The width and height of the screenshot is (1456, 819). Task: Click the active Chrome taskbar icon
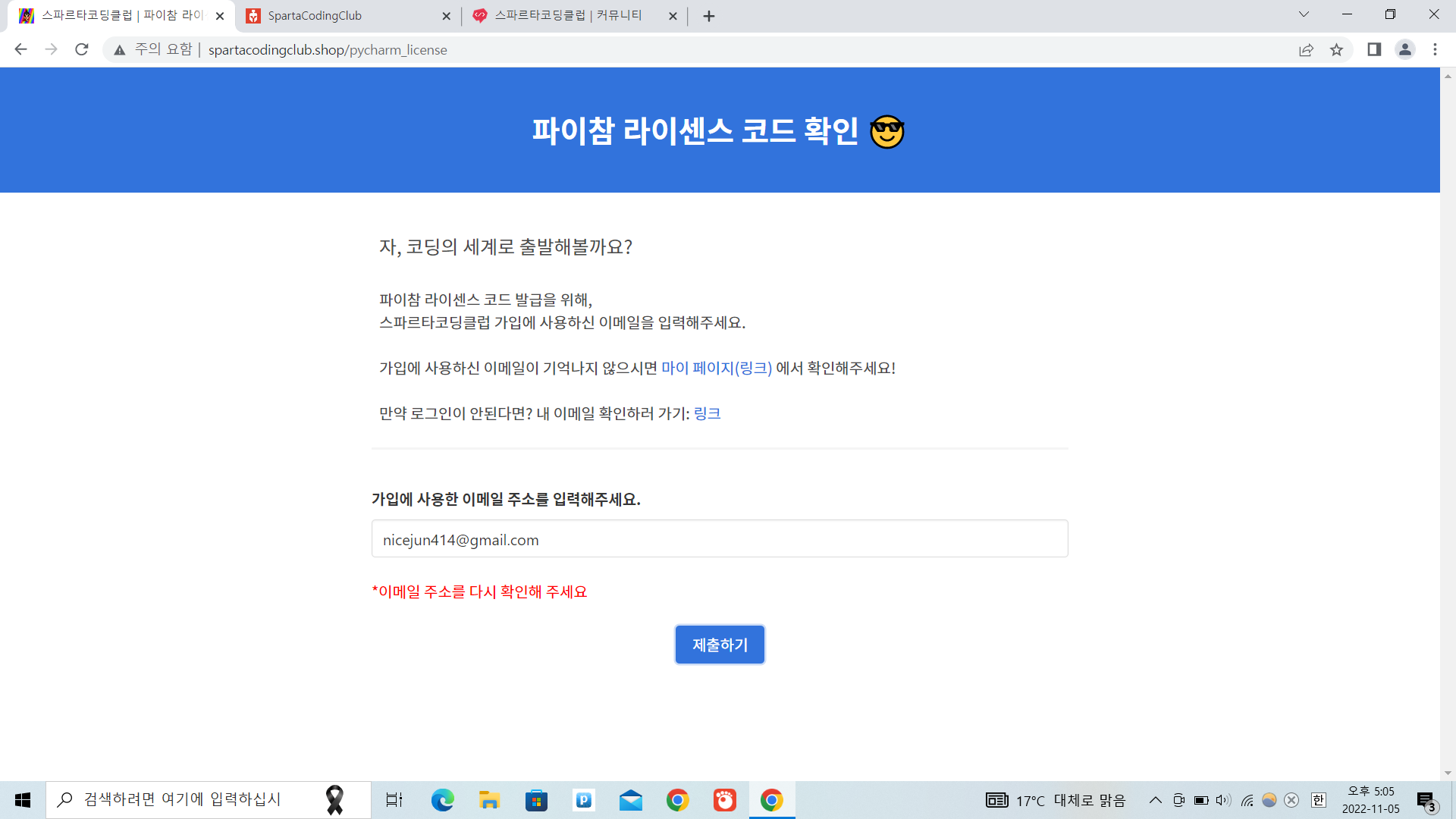click(772, 800)
